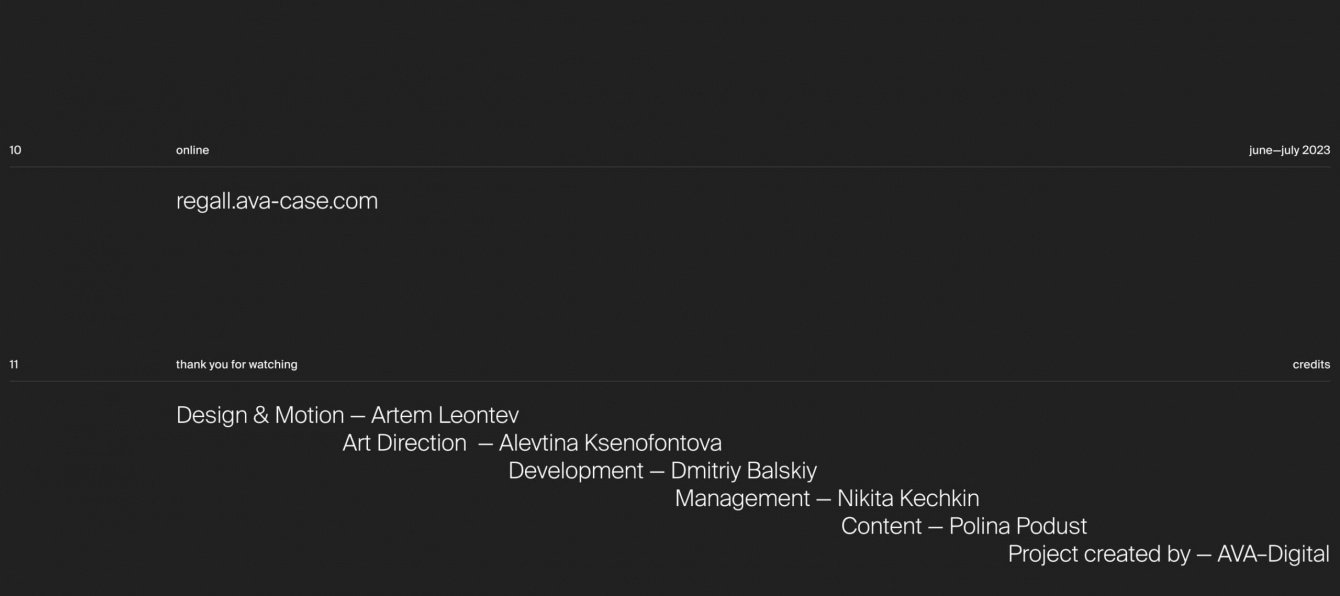The width and height of the screenshot is (1340, 596).
Task: Select the name Polina Podust
Action: pyautogui.click(x=1017, y=527)
